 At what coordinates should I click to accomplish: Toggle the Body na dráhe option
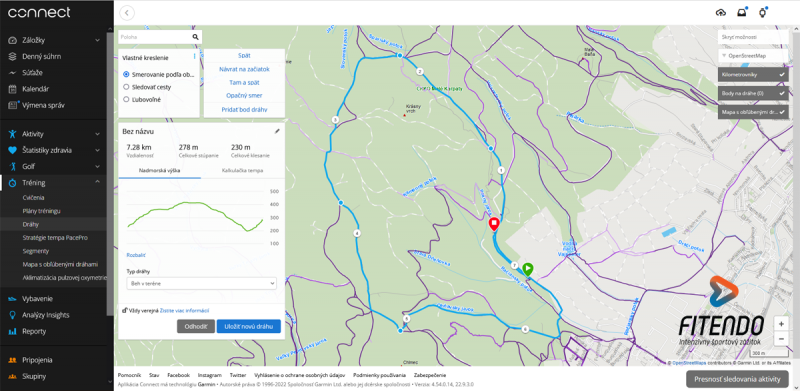pyautogui.click(x=753, y=93)
